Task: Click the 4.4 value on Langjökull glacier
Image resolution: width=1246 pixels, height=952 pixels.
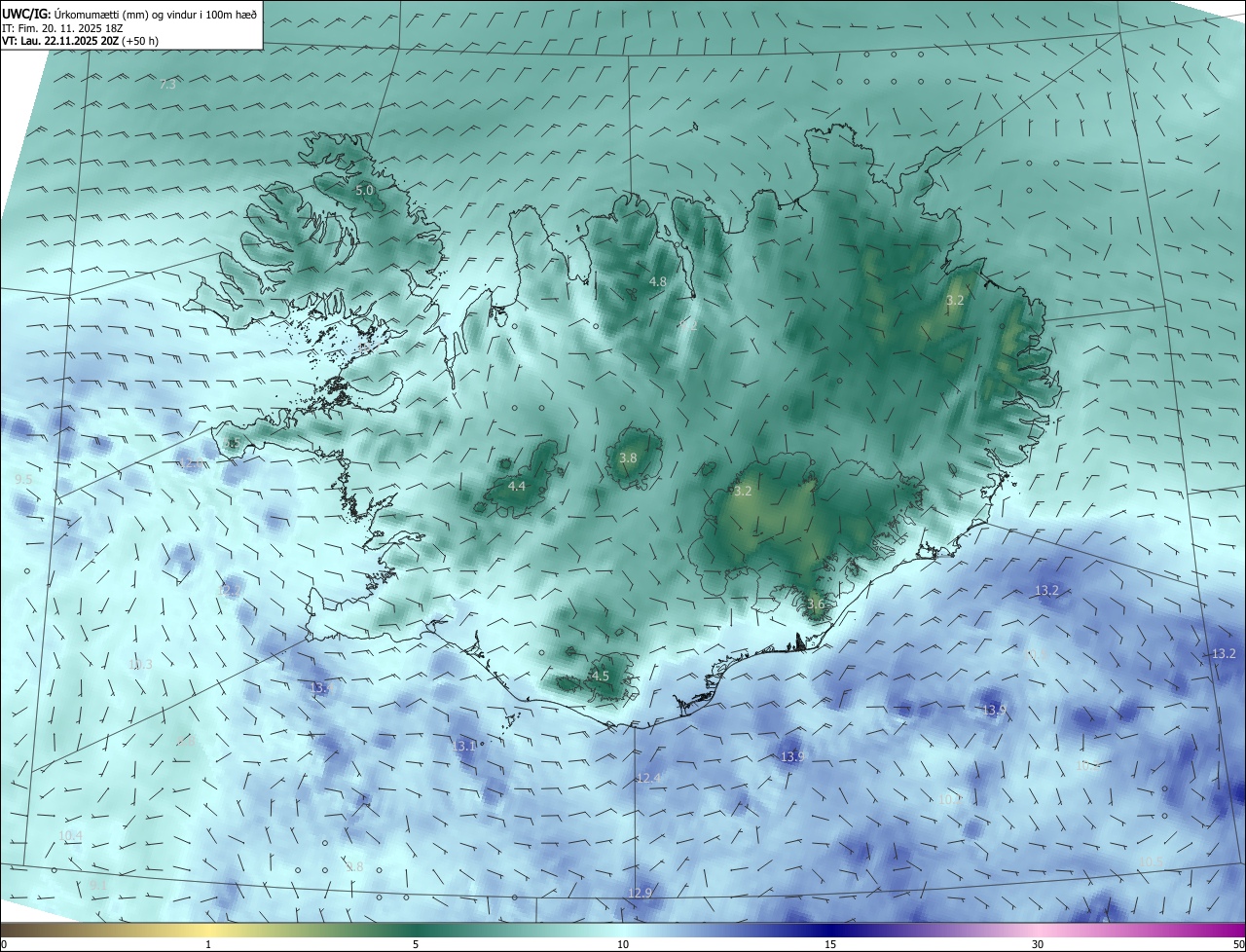Action: [x=517, y=487]
